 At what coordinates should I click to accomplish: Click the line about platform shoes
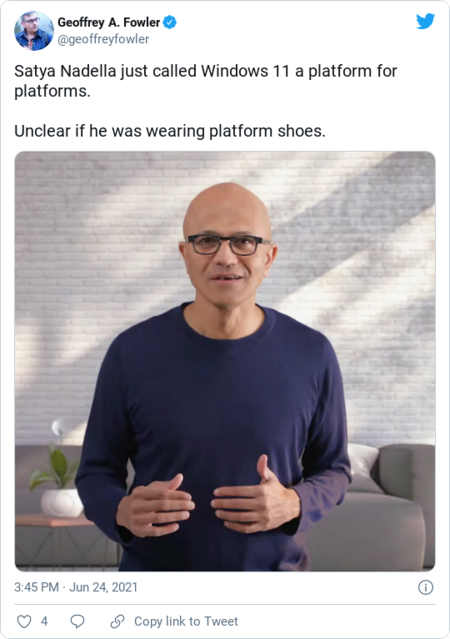(170, 131)
